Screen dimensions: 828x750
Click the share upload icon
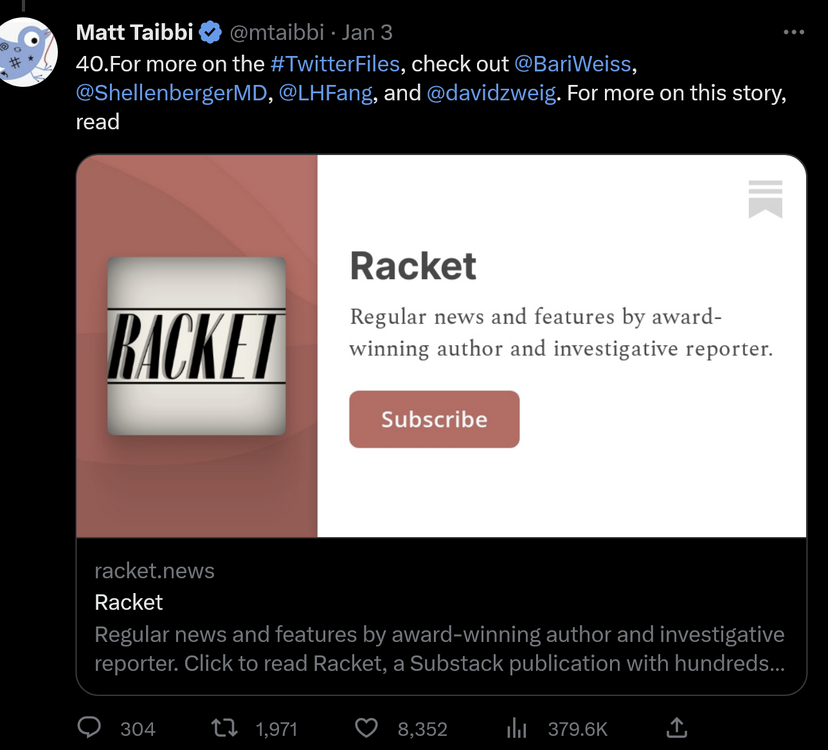pyautogui.click(x=677, y=728)
